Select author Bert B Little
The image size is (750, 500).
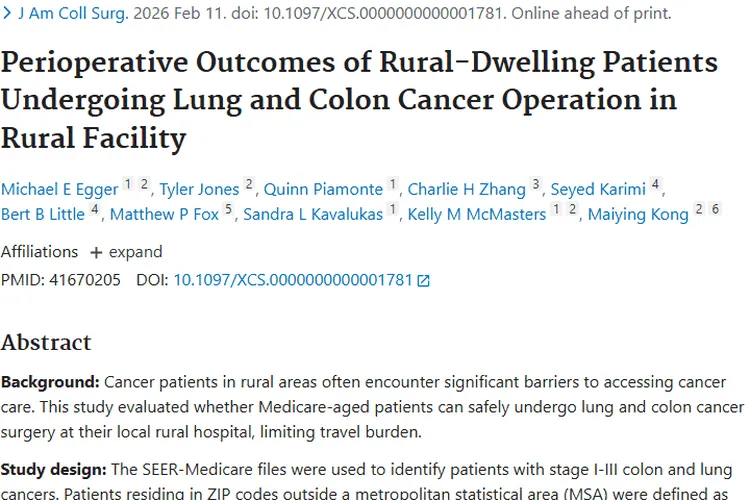[42, 214]
